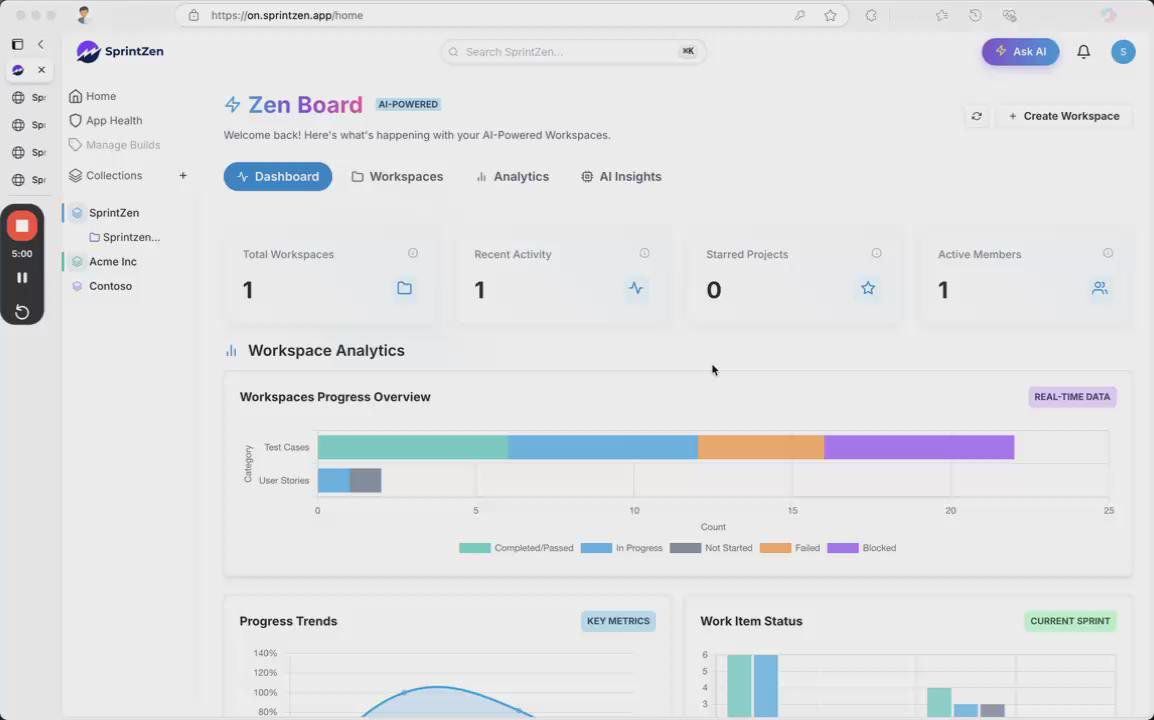The image size is (1154, 720).
Task: Click the purple Blocked segment of Test Cases bar
Action: [919, 447]
